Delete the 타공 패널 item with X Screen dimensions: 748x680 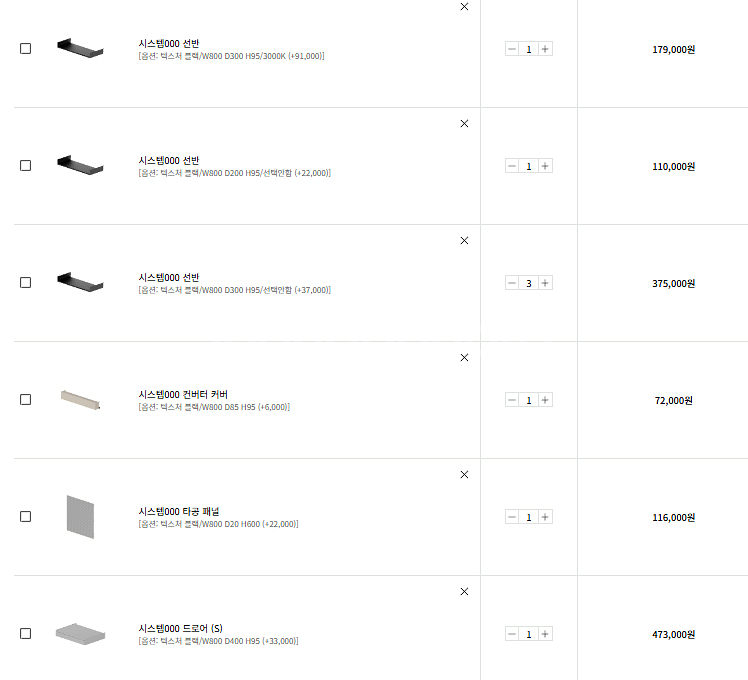point(464,474)
